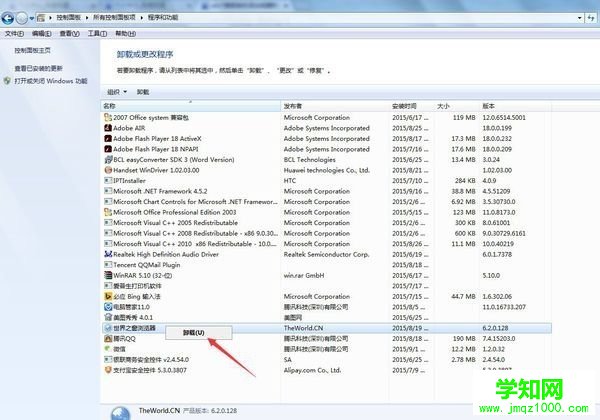Click the 所有控制面板项 breadcrumb segment
The image size is (600, 420).
(114, 18)
